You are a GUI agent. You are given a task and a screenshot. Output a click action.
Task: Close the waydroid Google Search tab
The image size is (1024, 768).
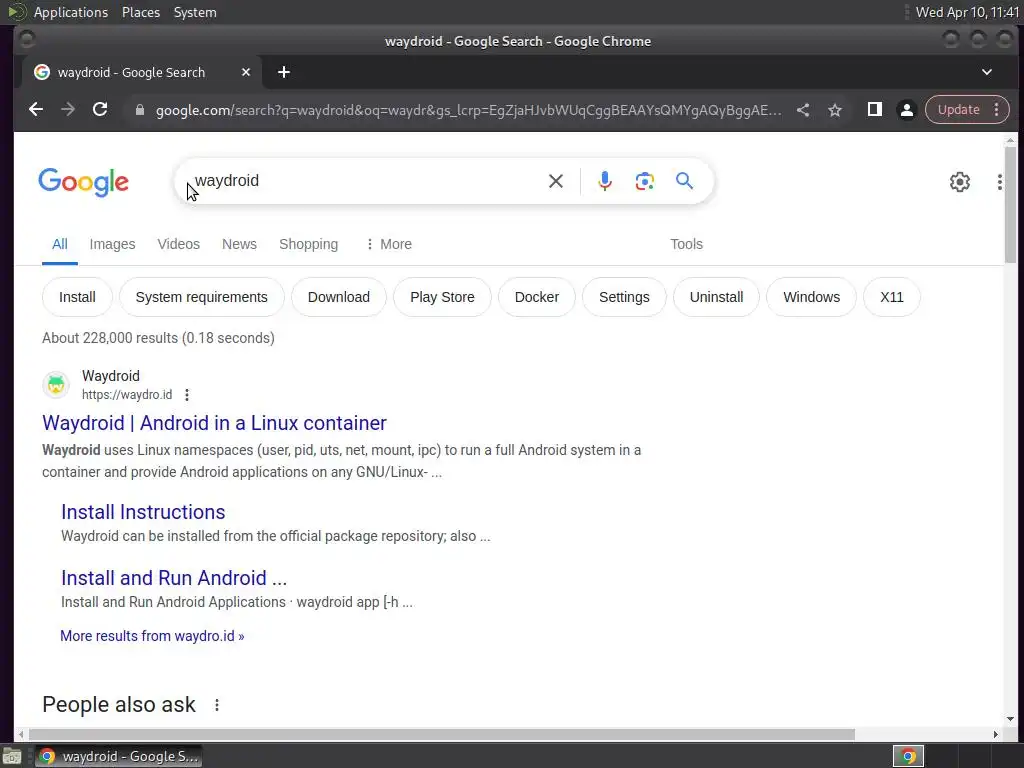click(x=246, y=72)
